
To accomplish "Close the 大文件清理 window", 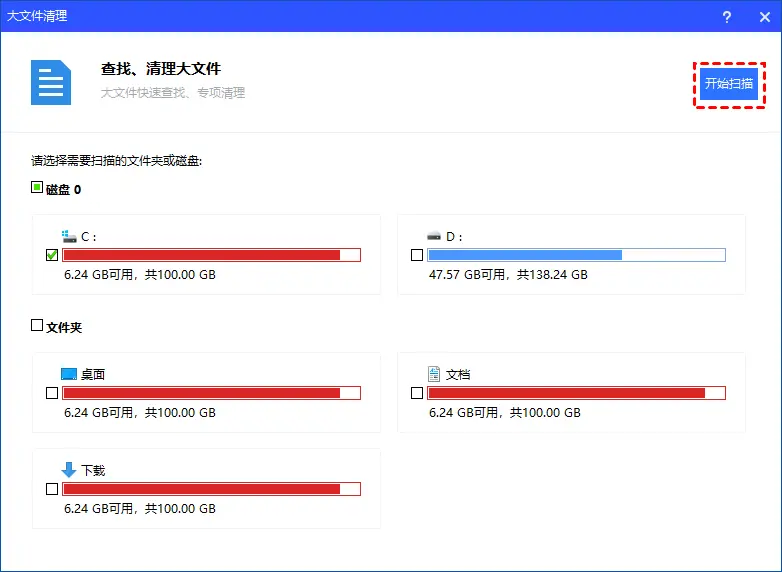I will coord(765,16).
